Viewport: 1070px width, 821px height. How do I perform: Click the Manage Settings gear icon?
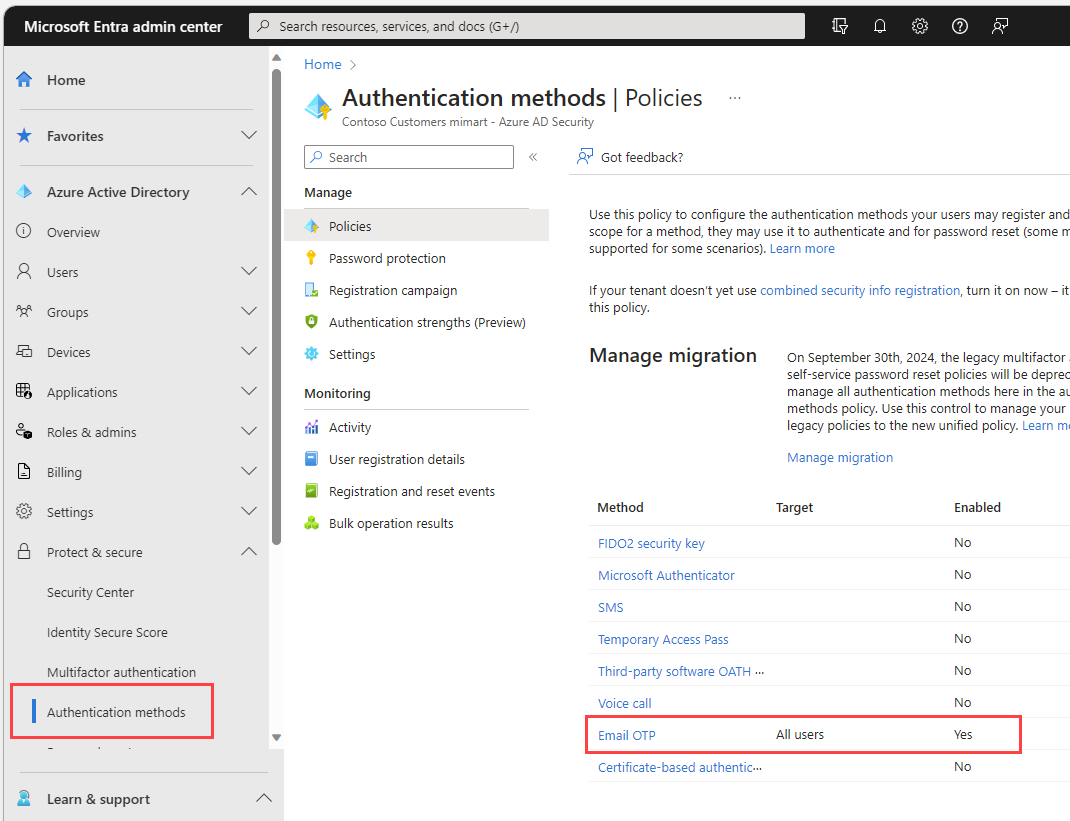pos(311,354)
